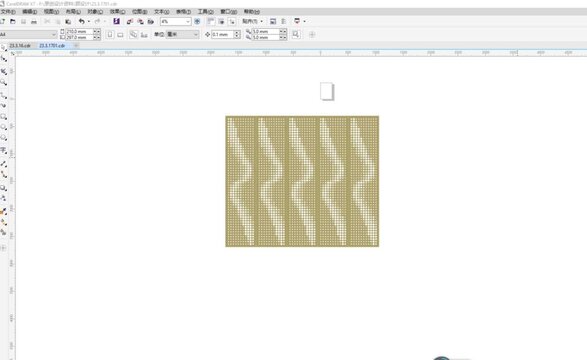Click the tan patterned artwork on canvas
The height and width of the screenshot is (360, 587).
tap(302, 181)
